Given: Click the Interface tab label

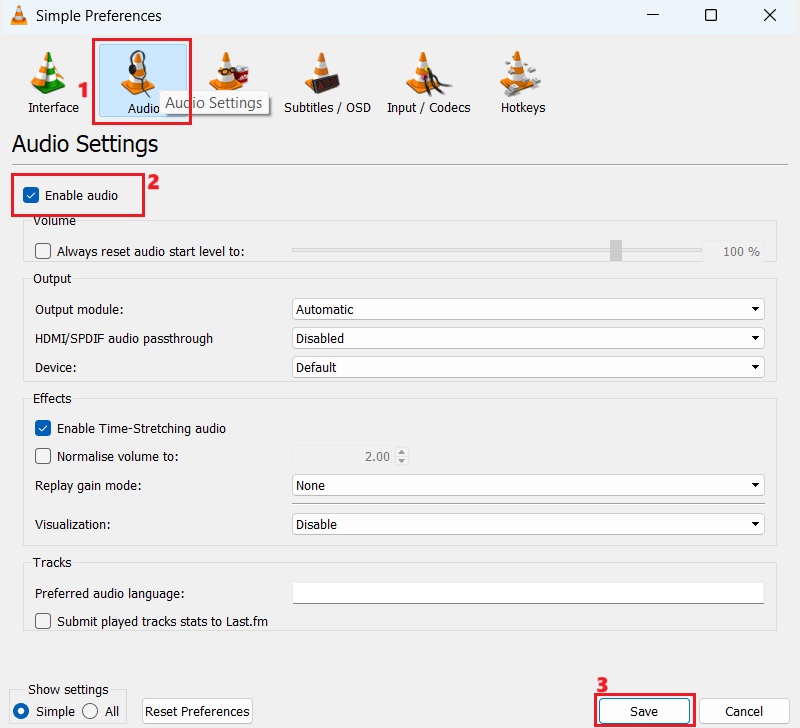Looking at the screenshot, I should [x=54, y=108].
